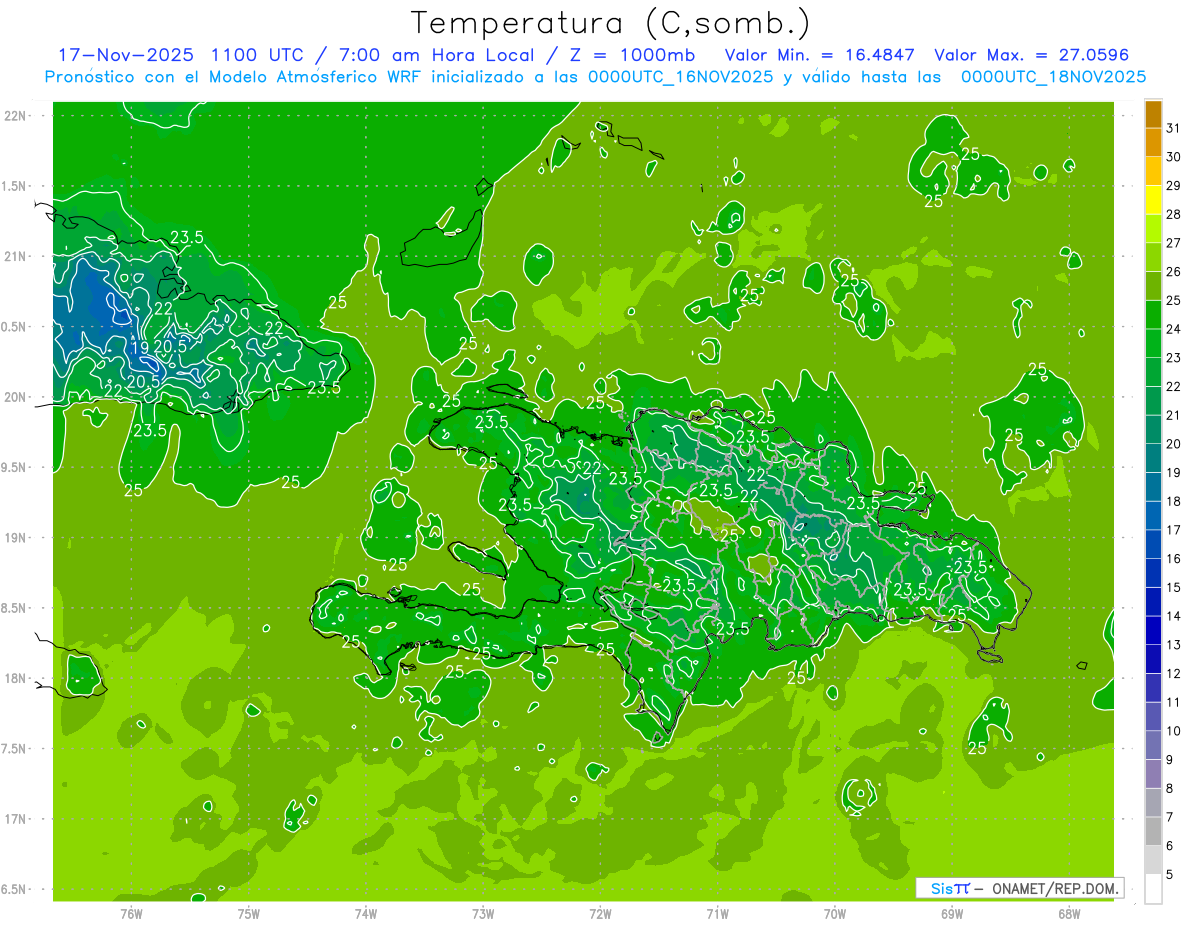Click the '73W' longitude axis label

pyautogui.click(x=483, y=914)
